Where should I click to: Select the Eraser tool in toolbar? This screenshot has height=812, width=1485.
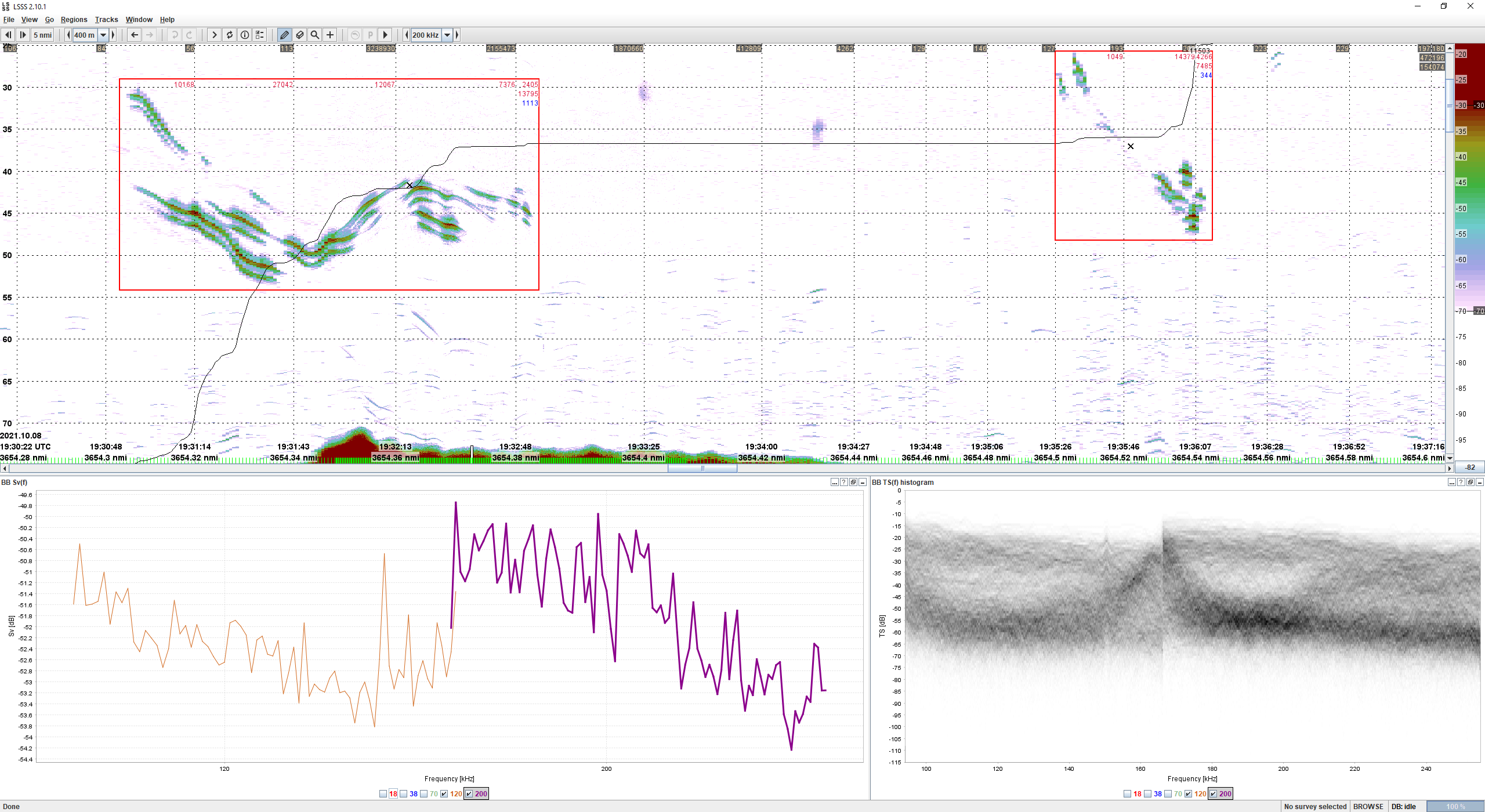[299, 34]
